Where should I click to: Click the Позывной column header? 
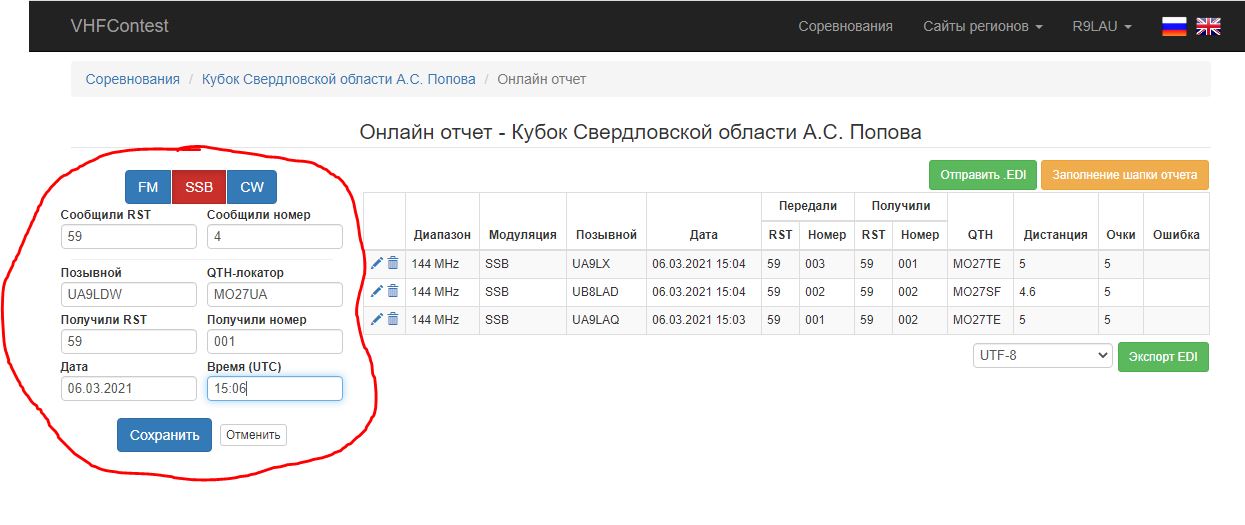(606, 235)
